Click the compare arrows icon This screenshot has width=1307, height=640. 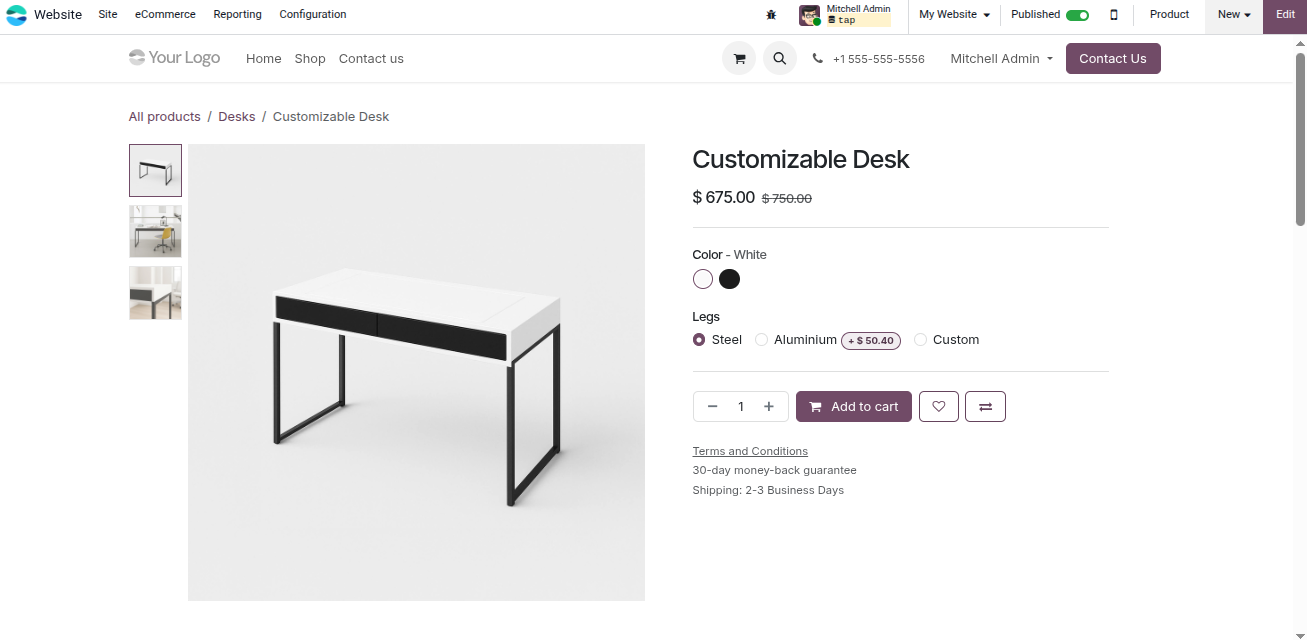985,406
